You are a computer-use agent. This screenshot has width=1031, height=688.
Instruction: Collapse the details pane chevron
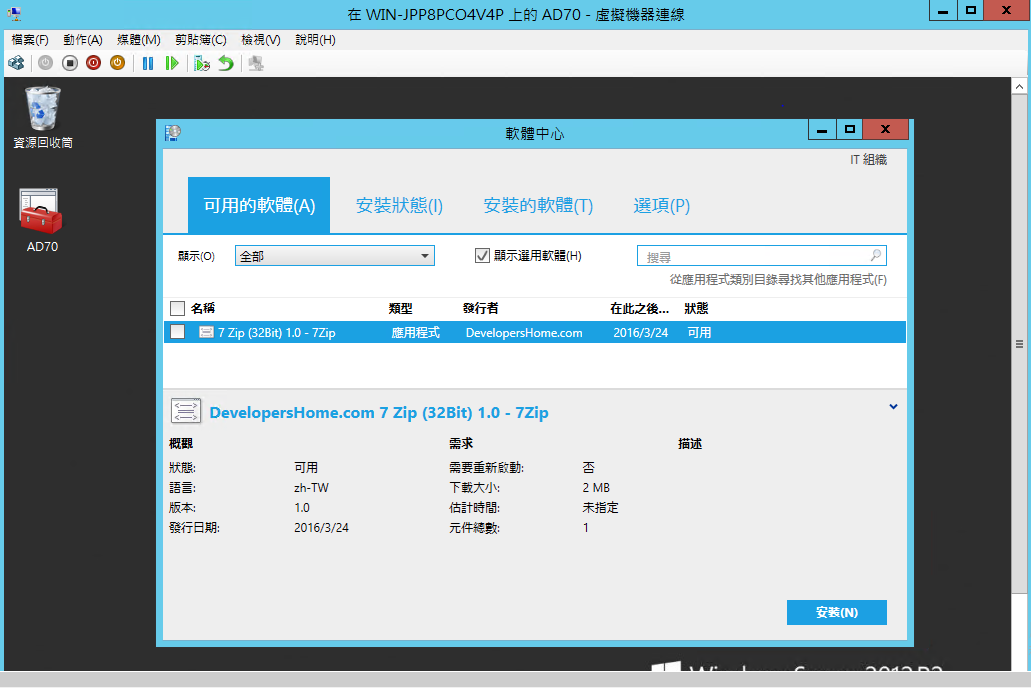[x=893, y=406]
